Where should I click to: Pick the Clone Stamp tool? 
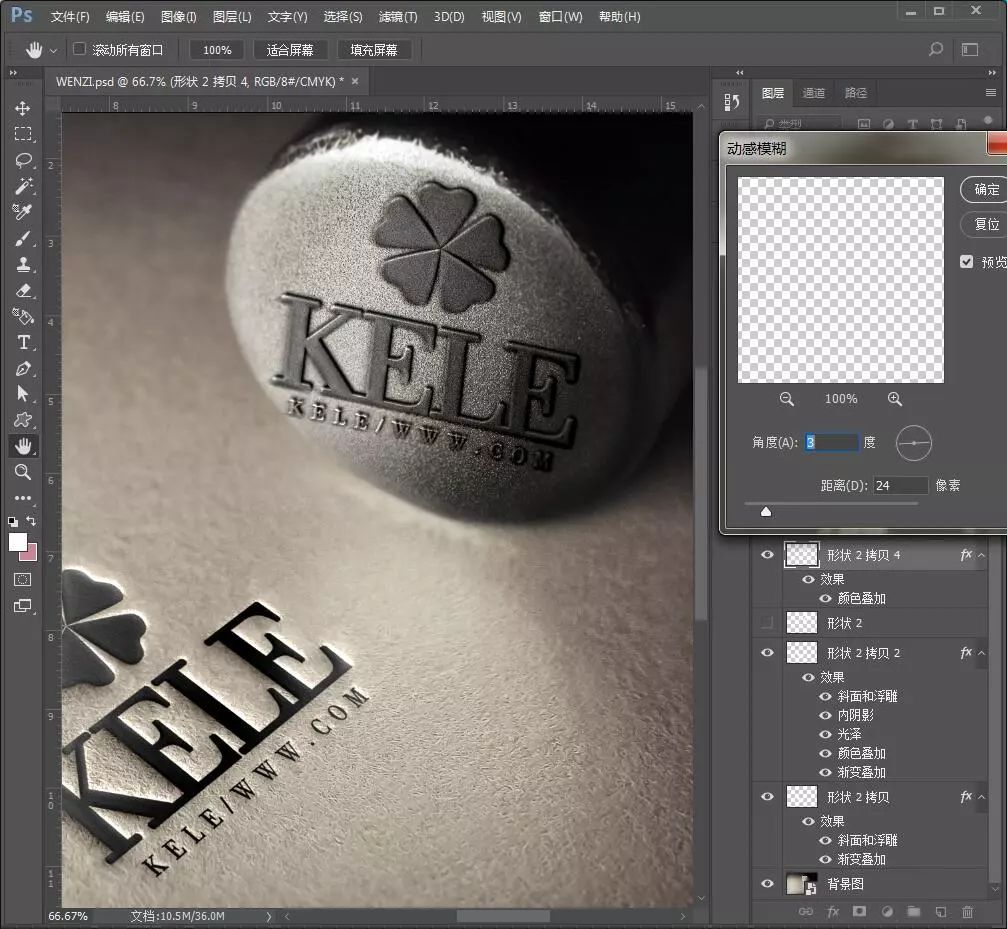[23, 264]
